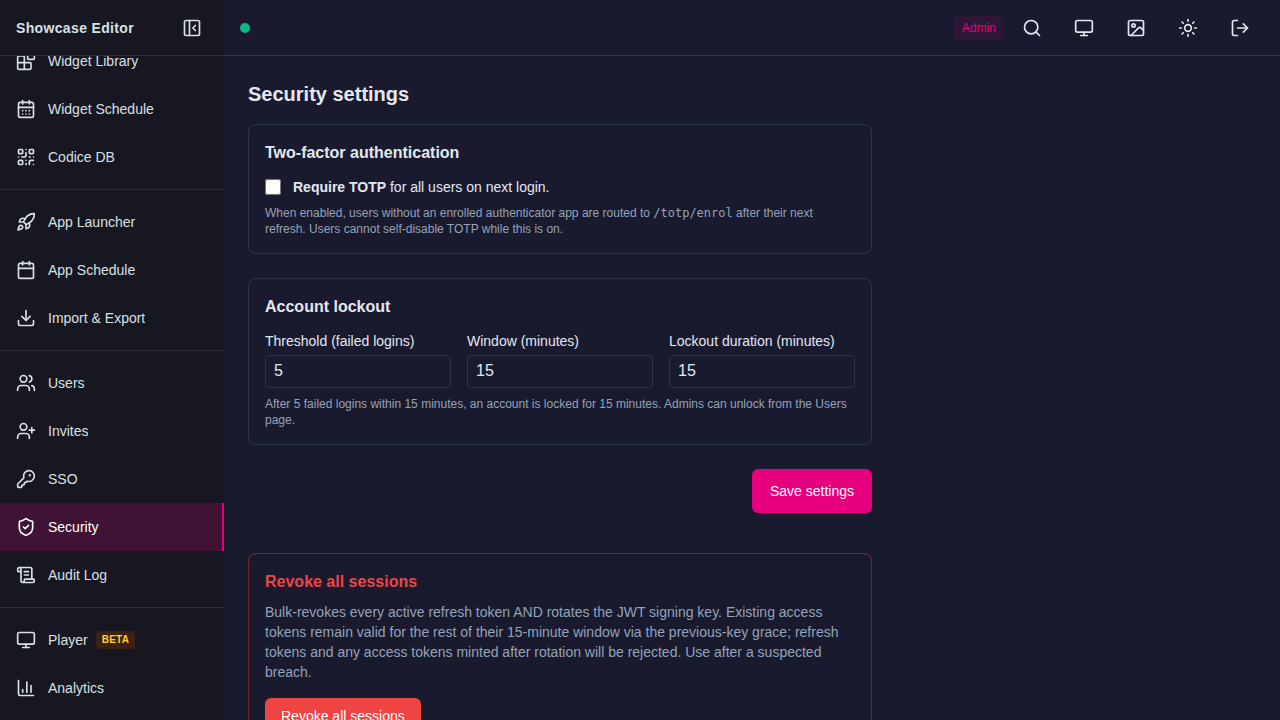This screenshot has width=1280, height=720.
Task: Click the Codice DB QR code icon
Action: tap(26, 157)
